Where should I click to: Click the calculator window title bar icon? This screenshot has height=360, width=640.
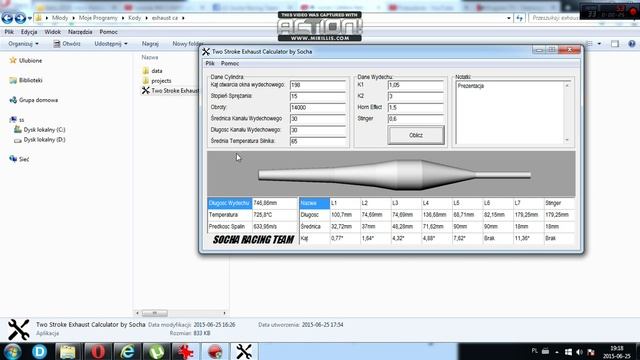click(206, 51)
